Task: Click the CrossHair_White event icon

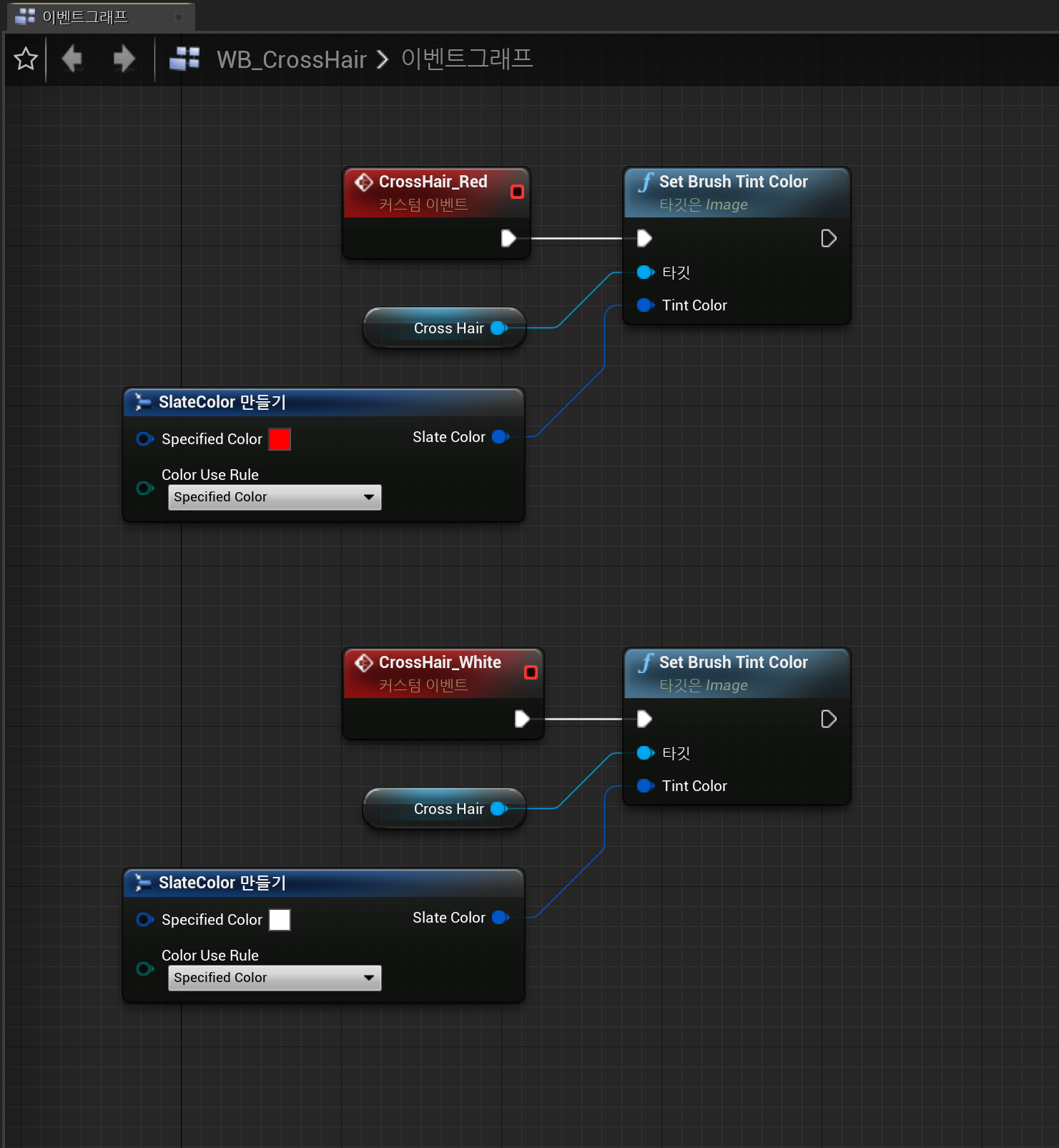Action: point(364,663)
